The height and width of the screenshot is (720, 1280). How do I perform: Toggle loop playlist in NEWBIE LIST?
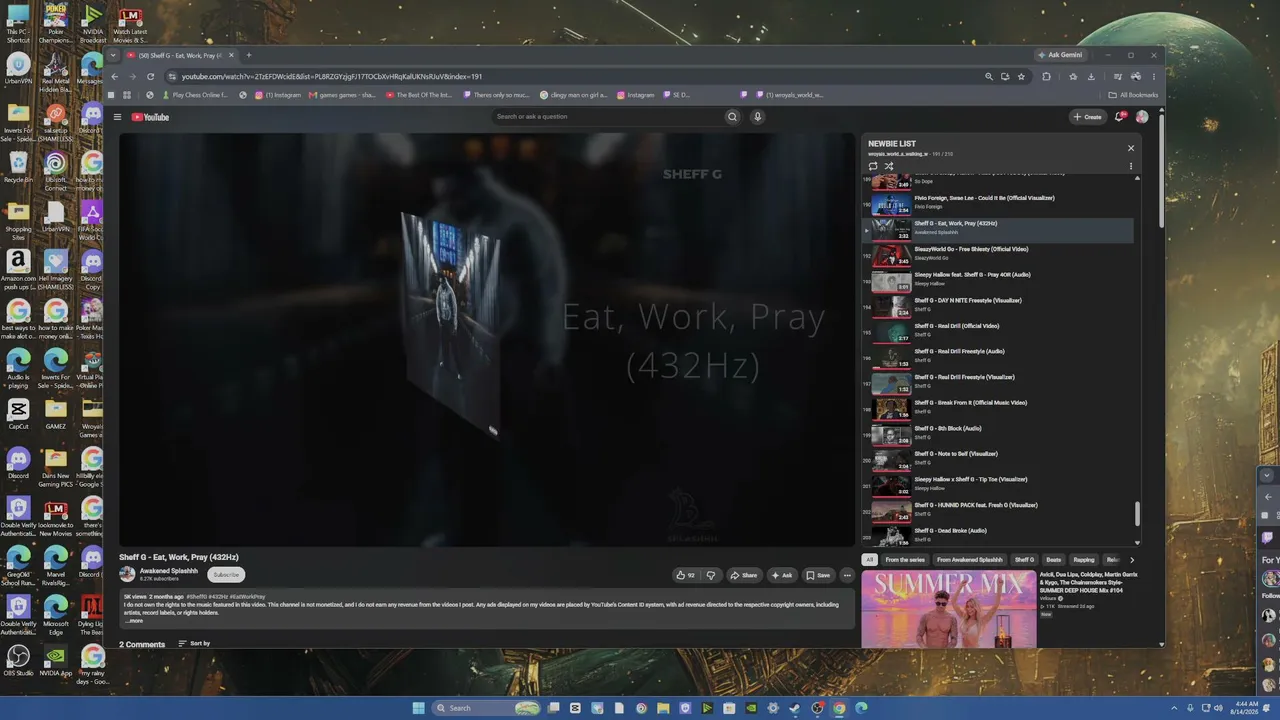[873, 166]
